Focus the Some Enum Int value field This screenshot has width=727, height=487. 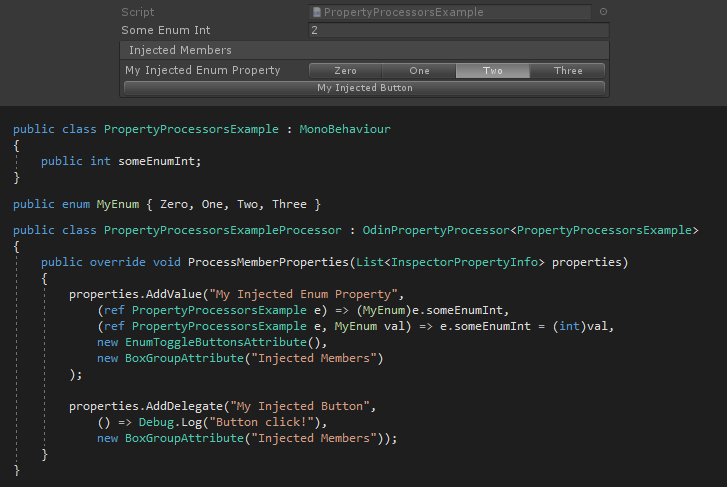point(459,30)
